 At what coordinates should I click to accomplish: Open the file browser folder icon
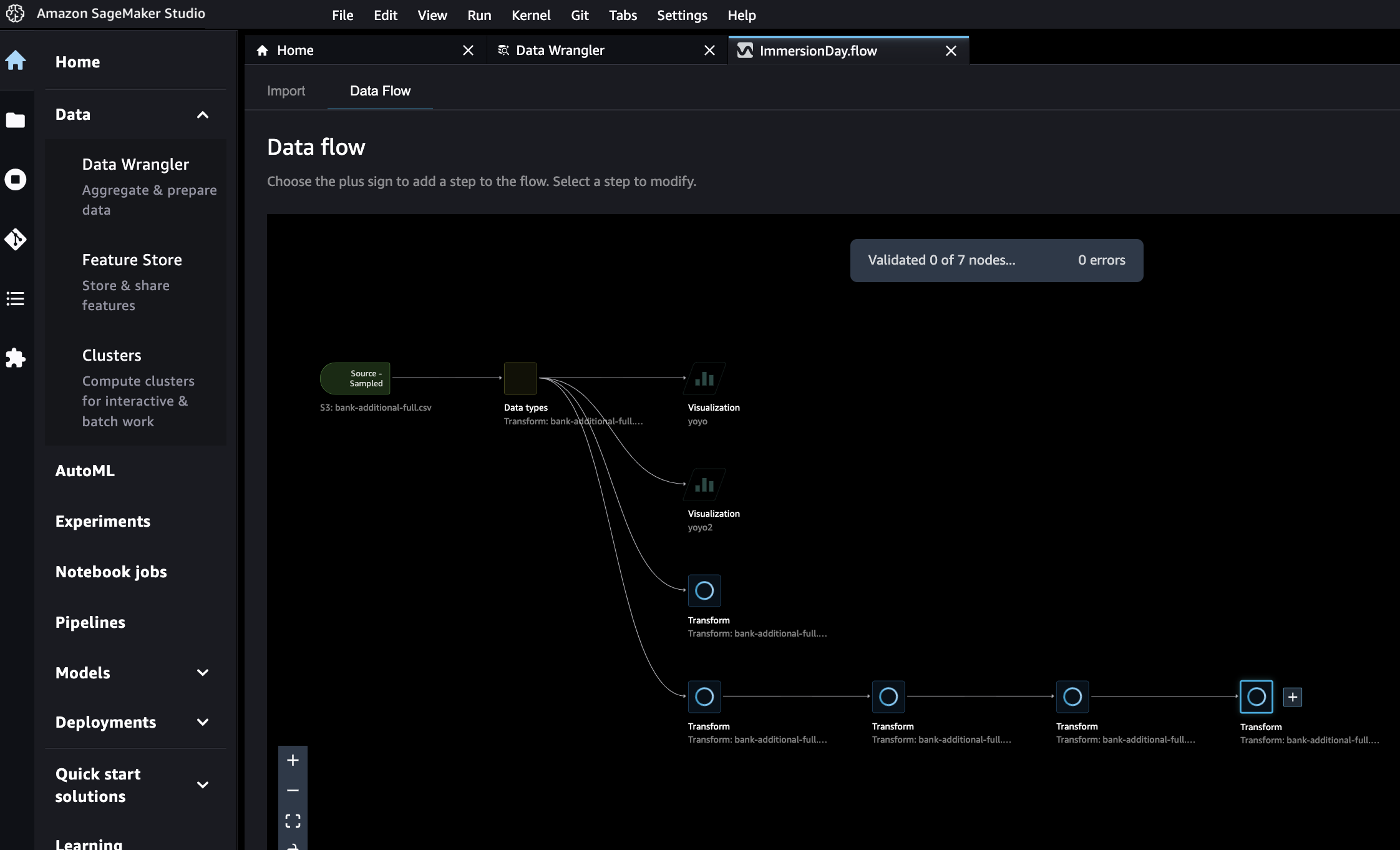(x=16, y=120)
